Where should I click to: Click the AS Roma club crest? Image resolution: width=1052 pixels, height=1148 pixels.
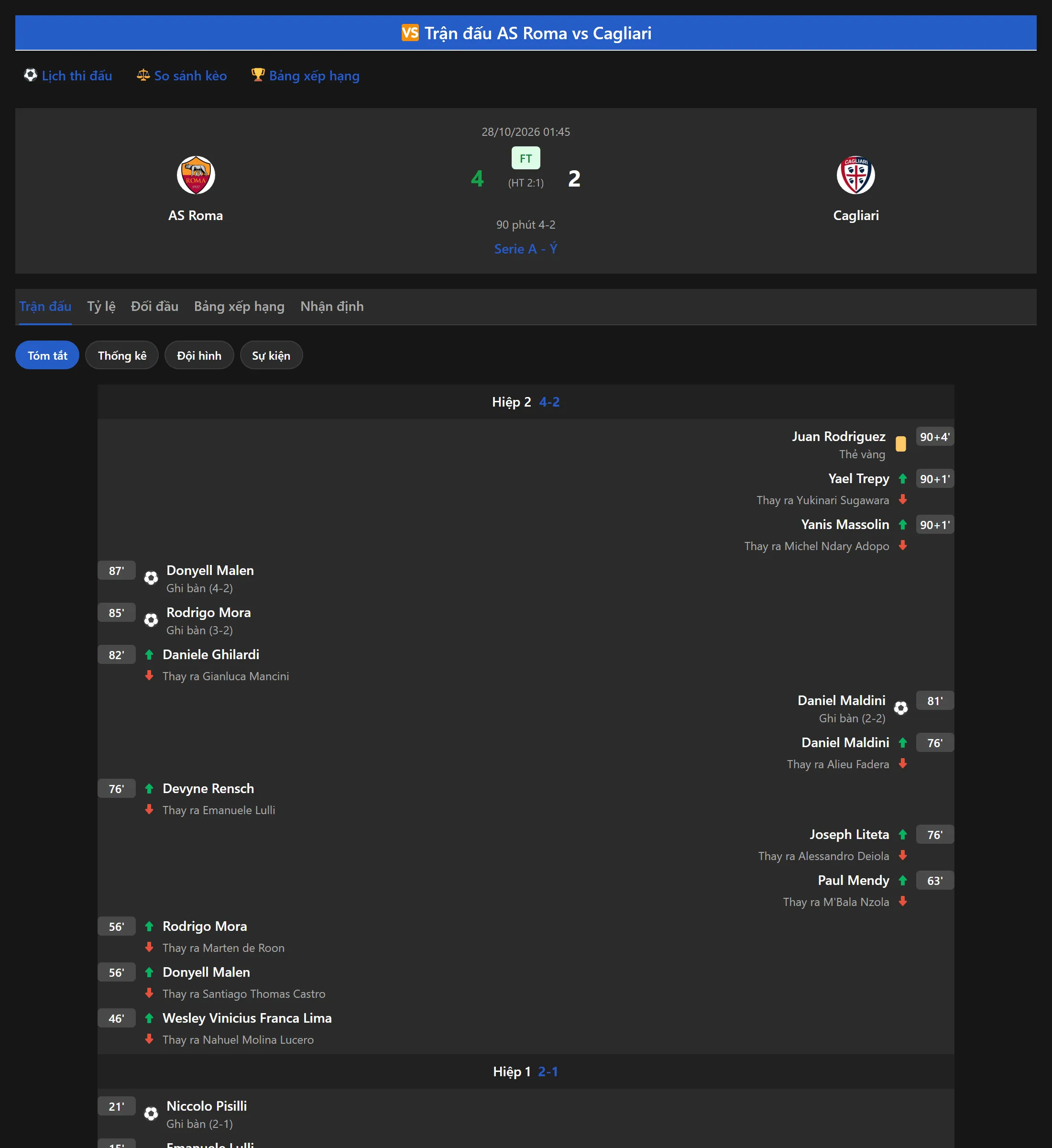click(x=195, y=175)
